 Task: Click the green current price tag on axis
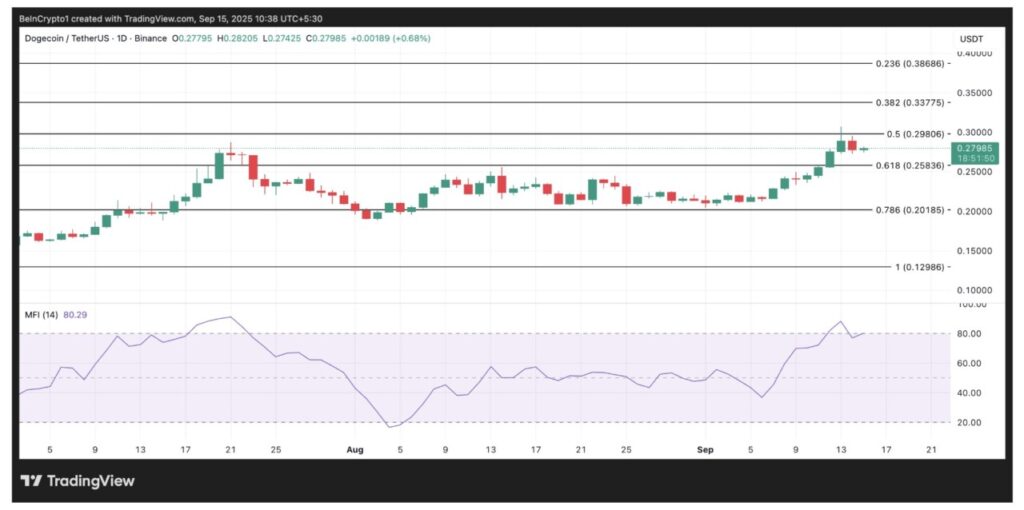974,152
